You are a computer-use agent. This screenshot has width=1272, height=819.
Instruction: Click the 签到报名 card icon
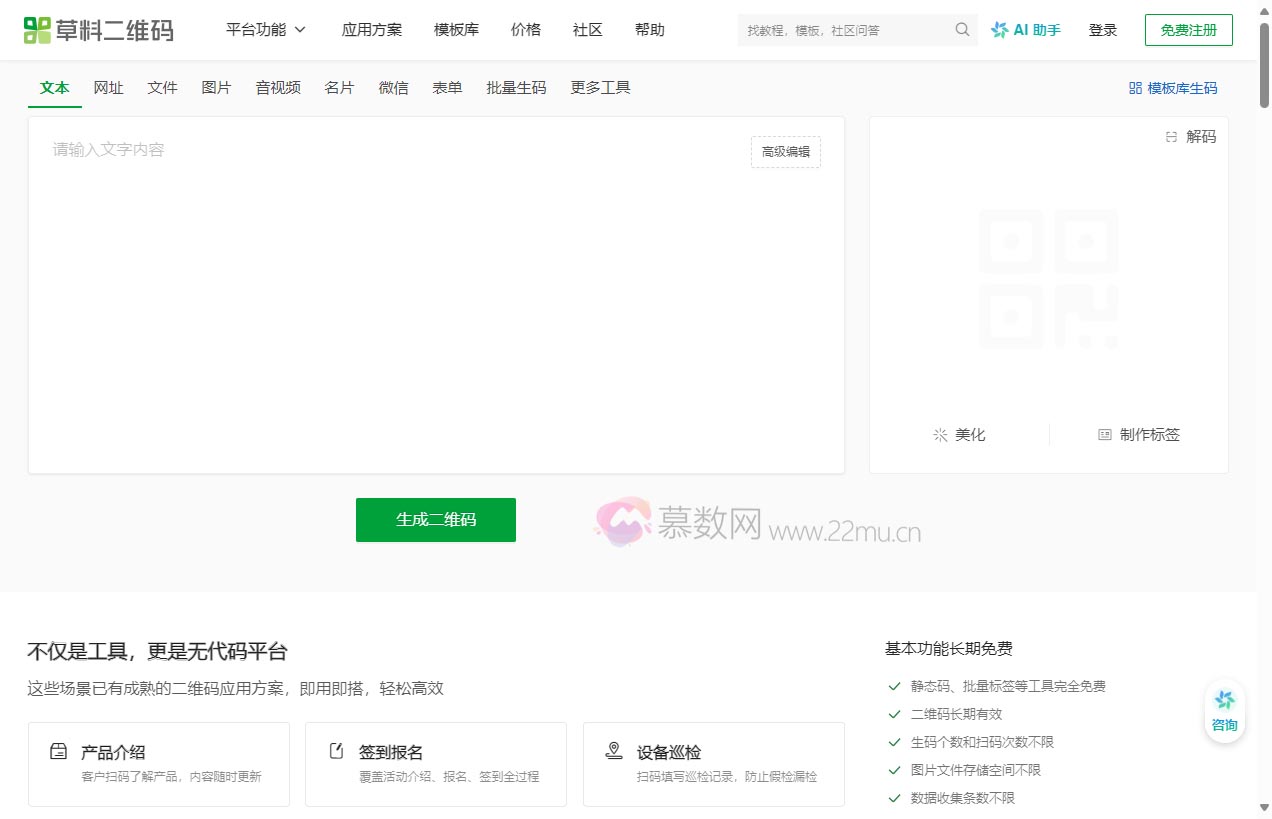336,752
